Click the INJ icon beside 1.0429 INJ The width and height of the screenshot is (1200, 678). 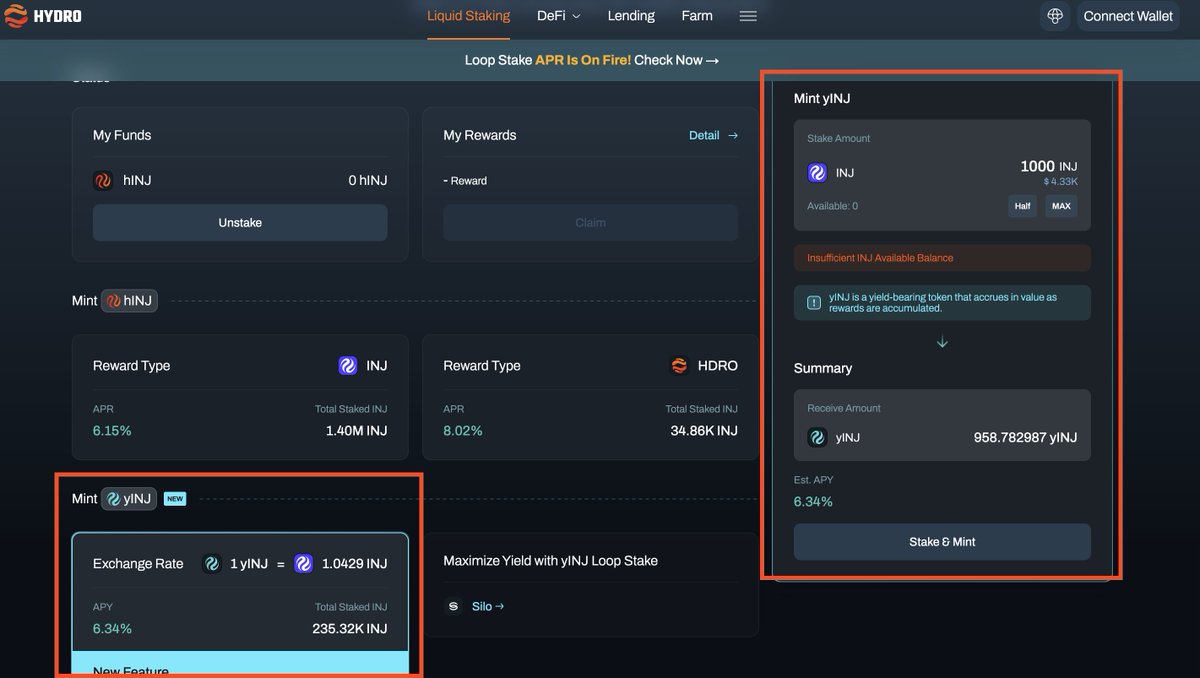[303, 564]
